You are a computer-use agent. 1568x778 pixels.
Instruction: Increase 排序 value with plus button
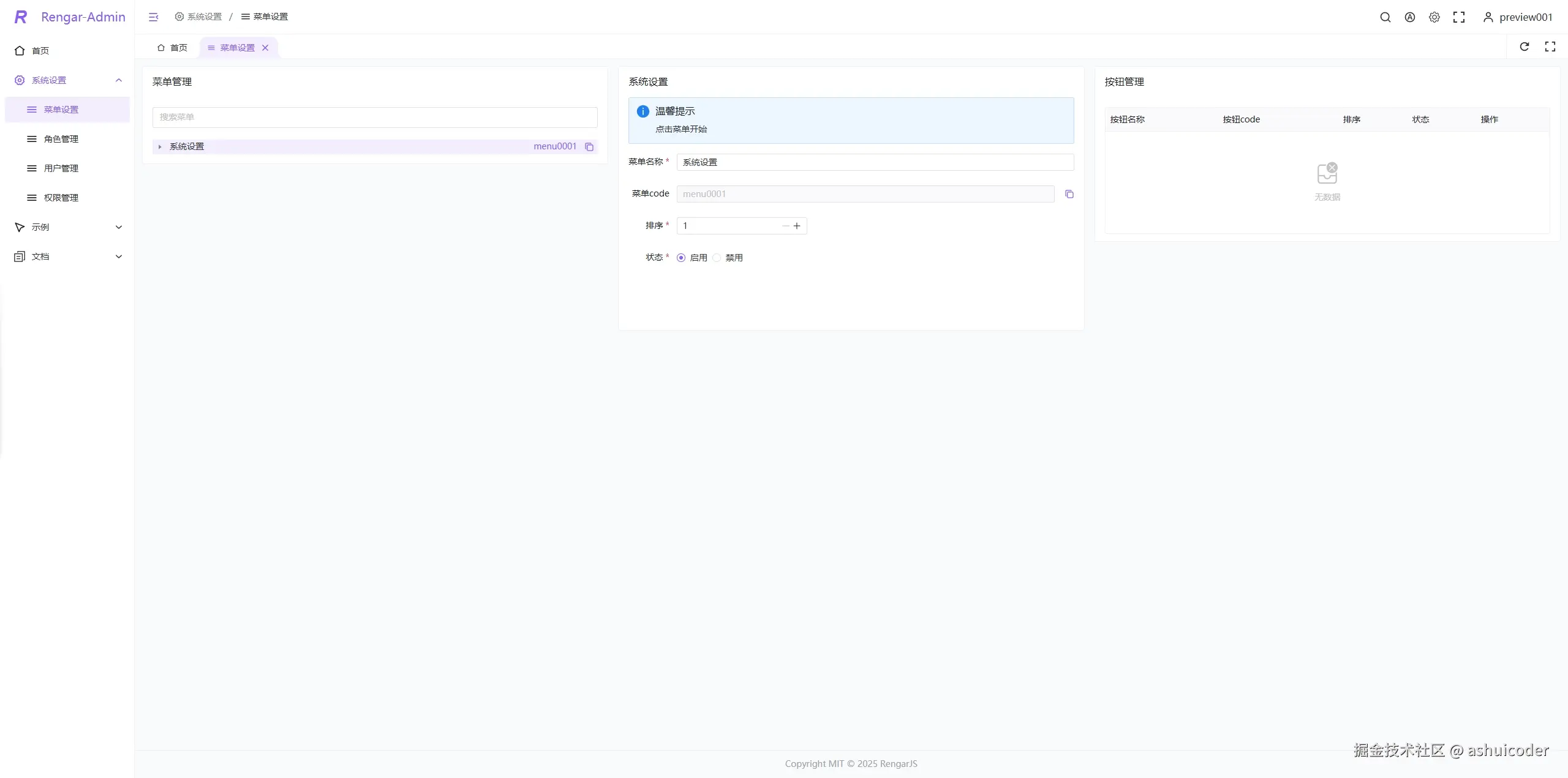point(797,226)
